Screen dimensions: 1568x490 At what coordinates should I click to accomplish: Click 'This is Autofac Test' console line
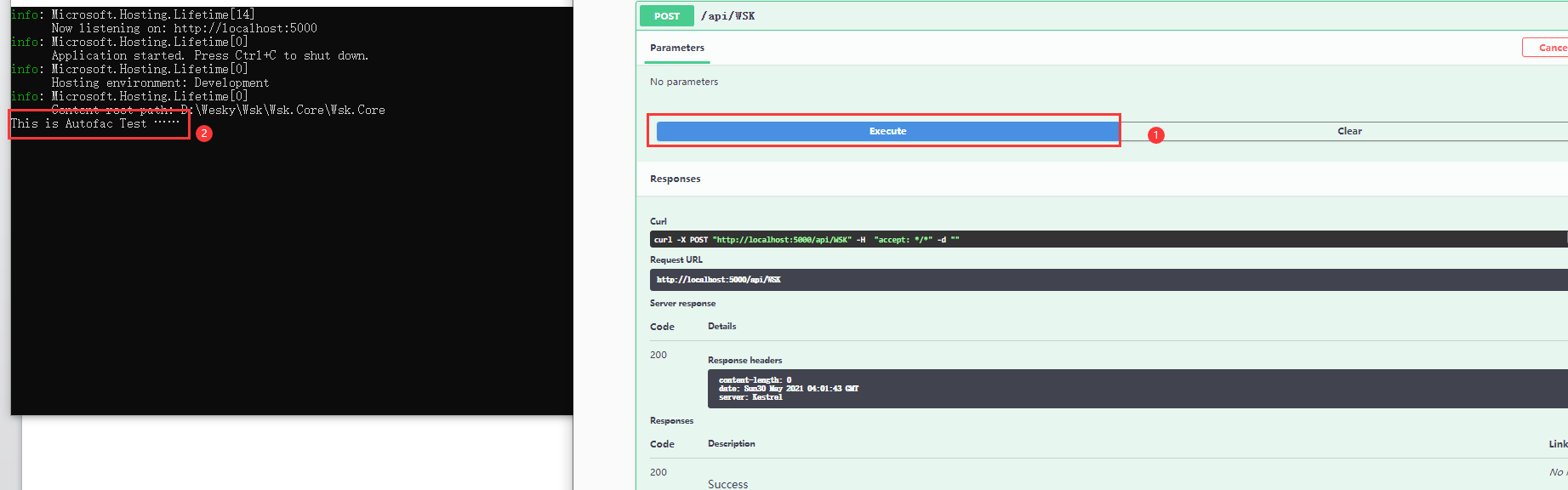[x=94, y=123]
